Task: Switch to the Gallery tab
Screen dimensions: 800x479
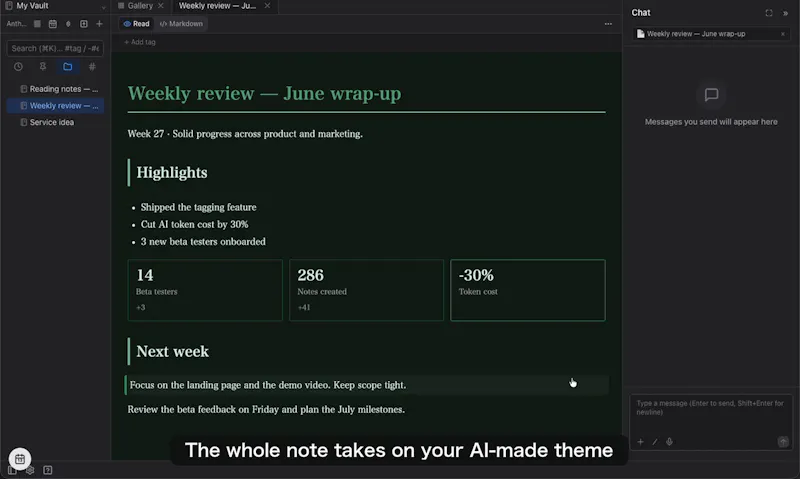Action: click(x=135, y=6)
